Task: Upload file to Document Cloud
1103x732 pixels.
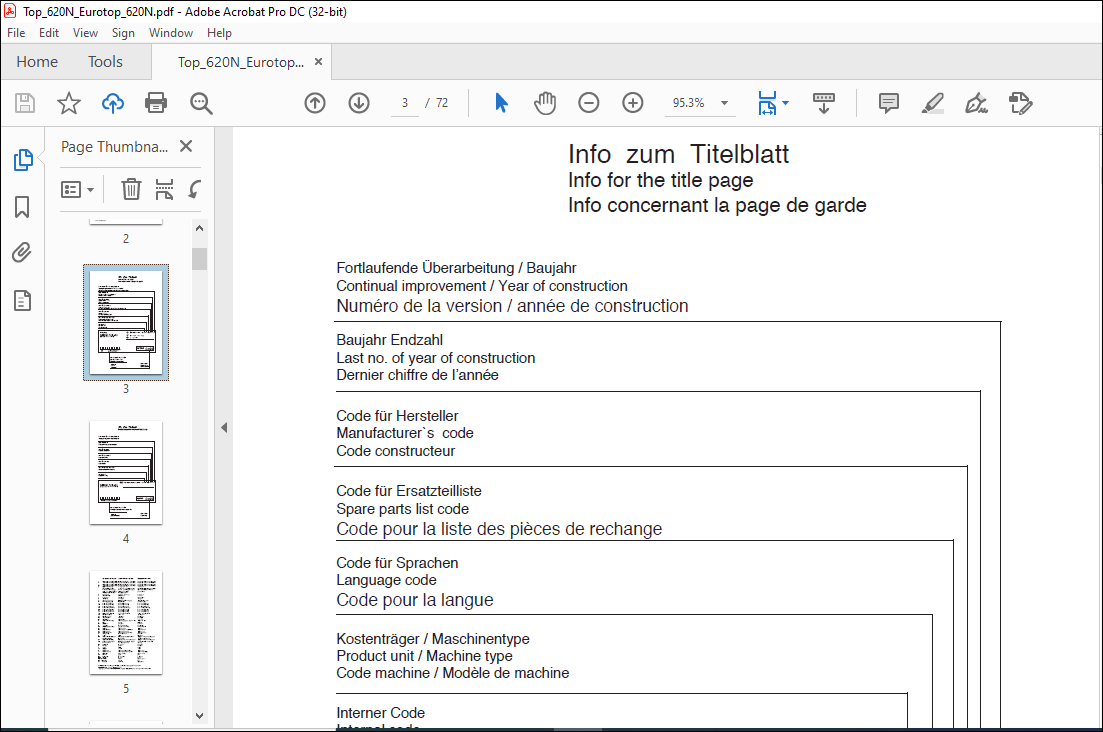Action: (x=113, y=103)
